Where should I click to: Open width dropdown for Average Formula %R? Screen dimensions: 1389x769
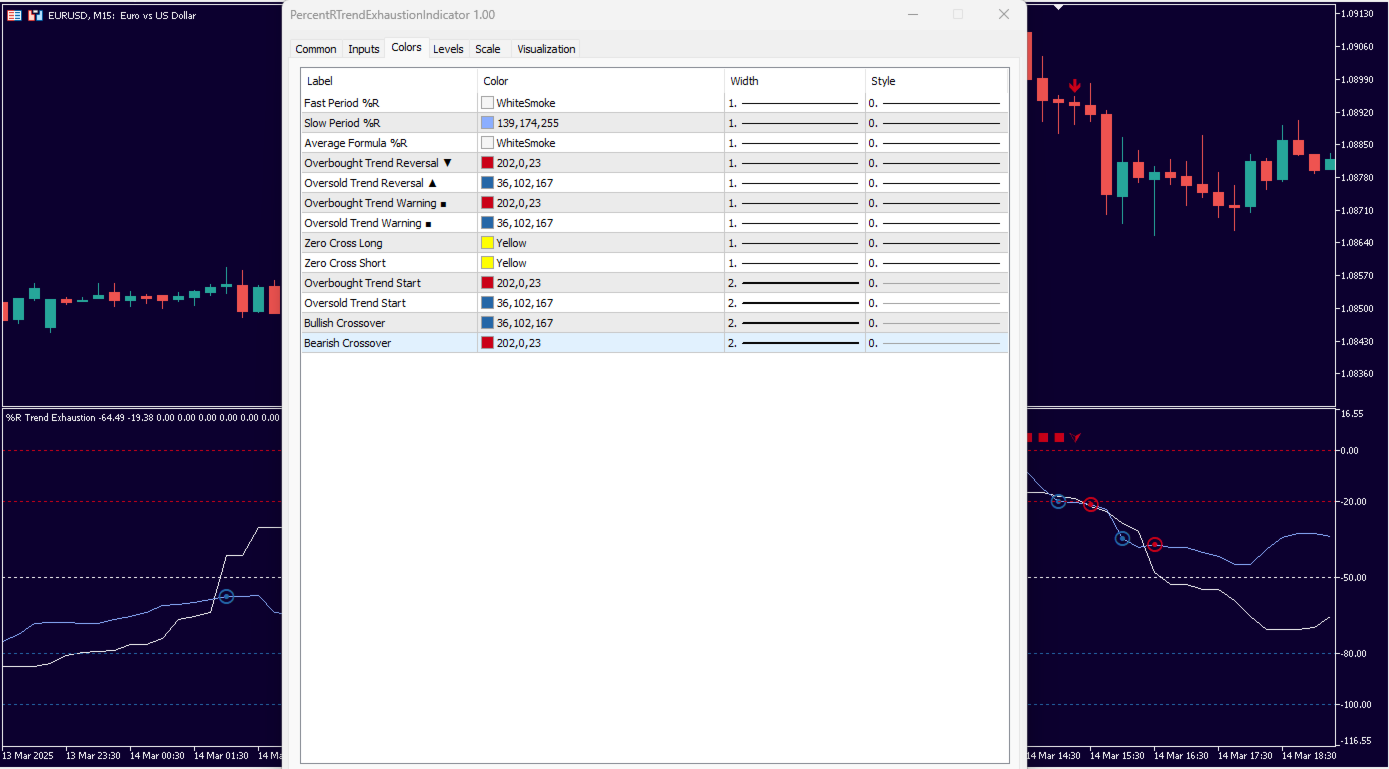tap(795, 143)
